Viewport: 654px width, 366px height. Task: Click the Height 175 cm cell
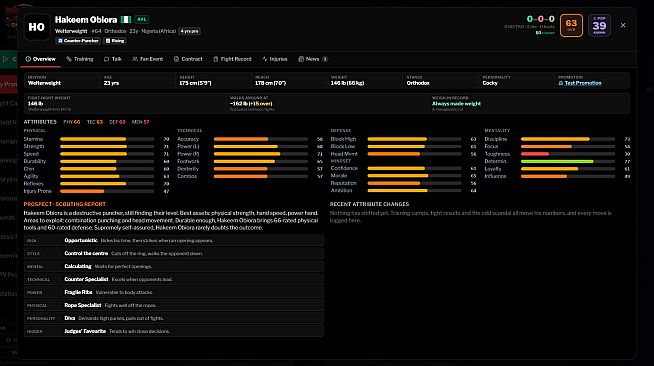click(213, 80)
